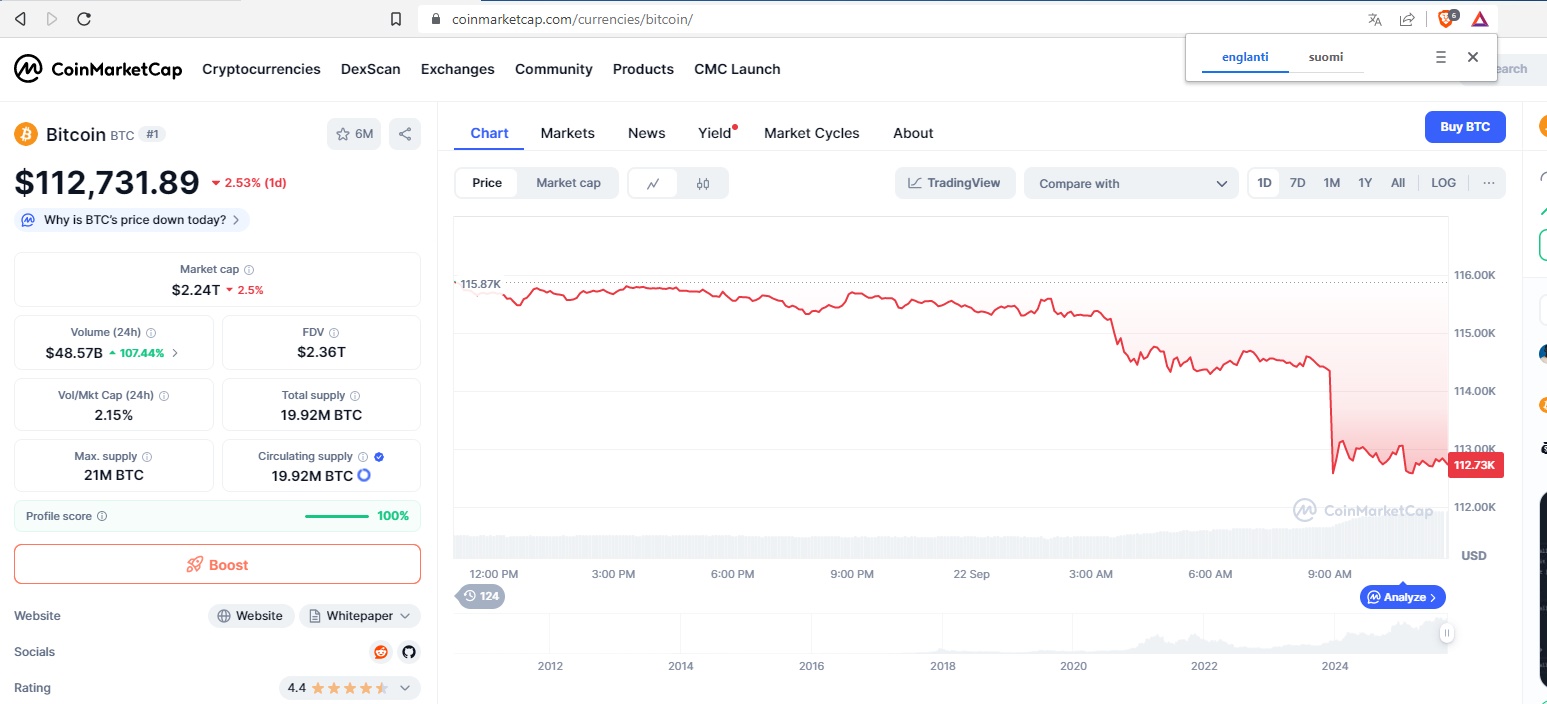This screenshot has width=1547, height=704.
Task: Show the verified badge next to Circulating supply
Action: 379,457
